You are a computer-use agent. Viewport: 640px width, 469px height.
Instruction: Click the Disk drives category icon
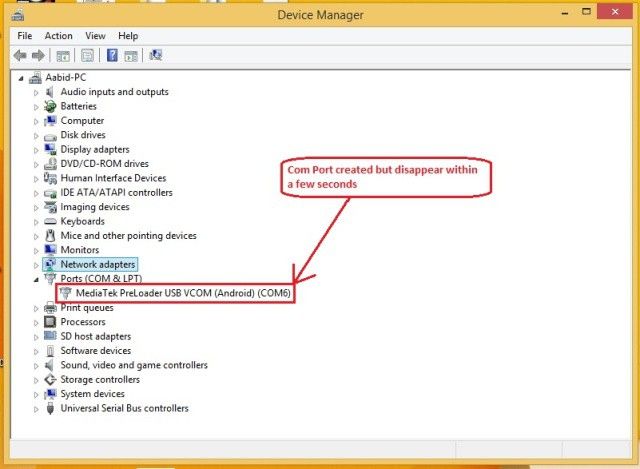coord(50,136)
